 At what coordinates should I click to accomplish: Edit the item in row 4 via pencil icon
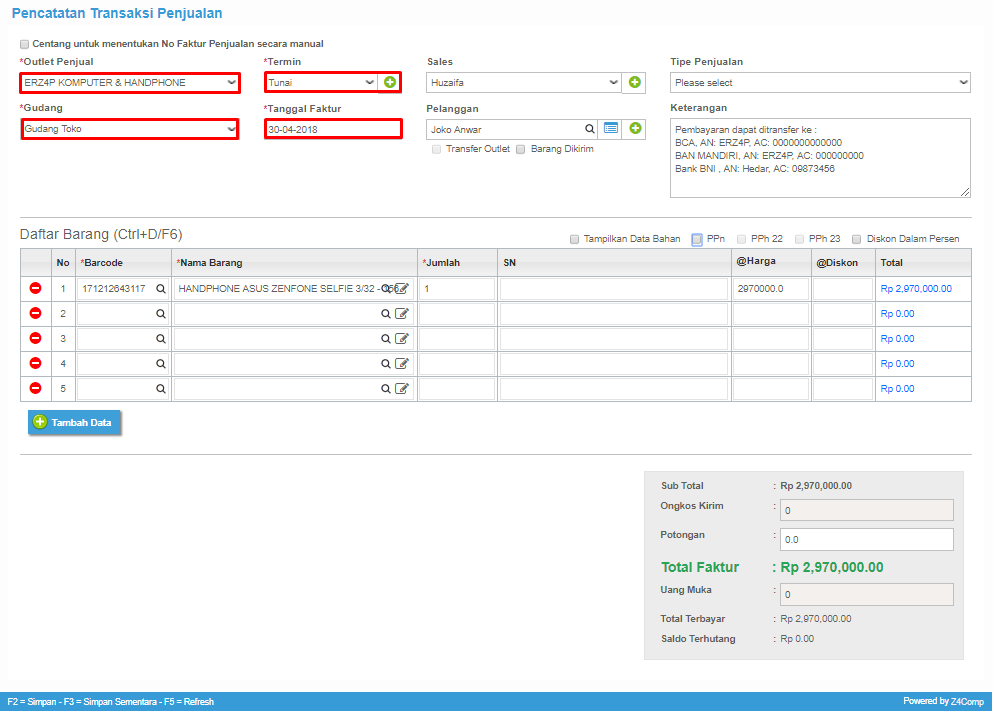[x=402, y=363]
